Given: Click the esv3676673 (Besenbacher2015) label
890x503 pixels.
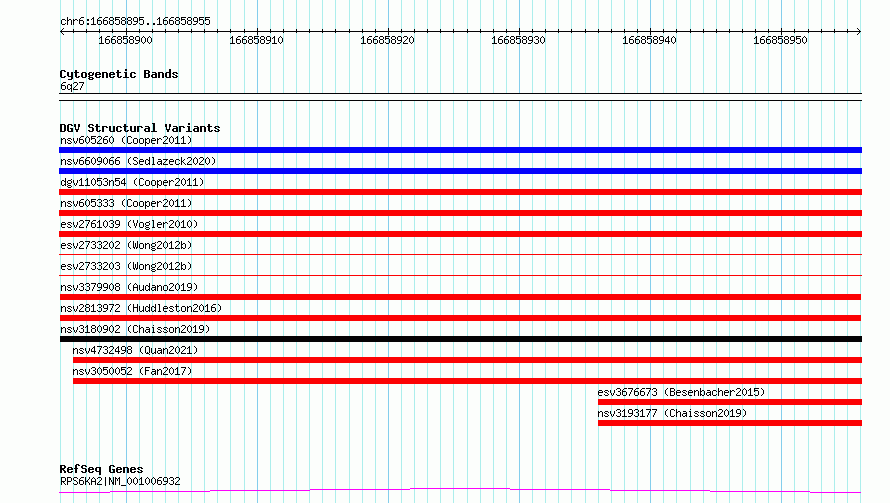Looking at the screenshot, I should [681, 392].
